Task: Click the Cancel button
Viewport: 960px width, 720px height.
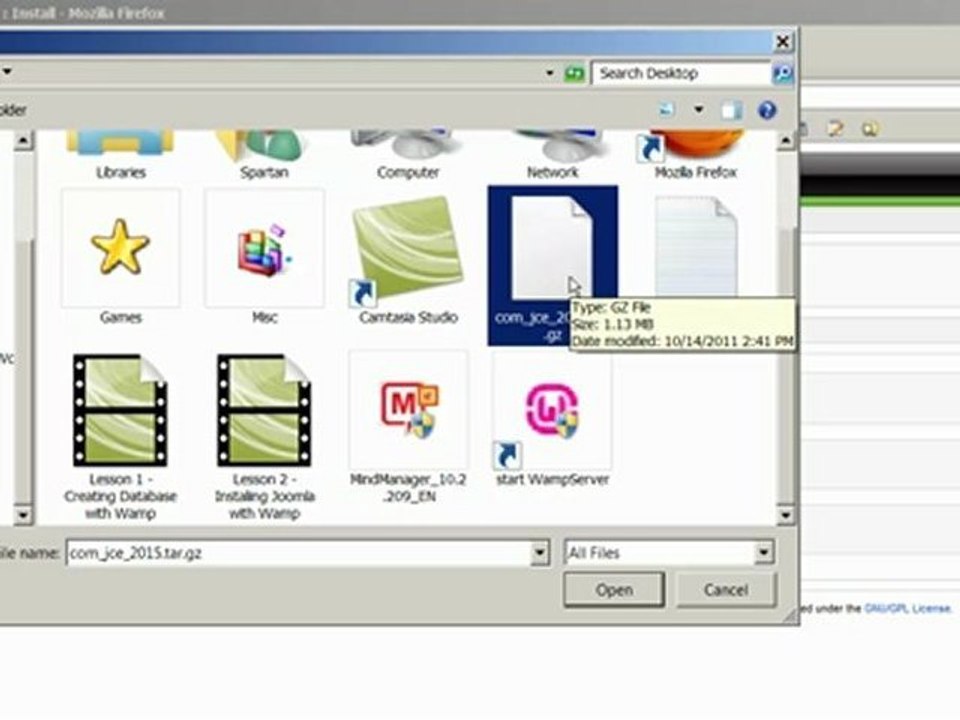Action: 726,590
